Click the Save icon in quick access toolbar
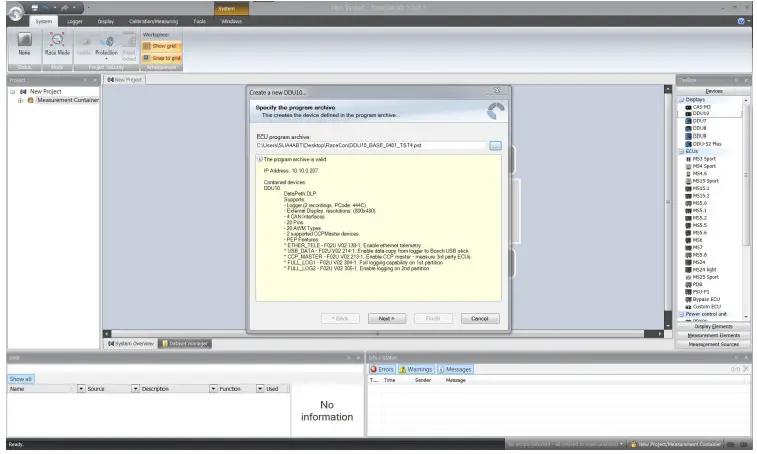This screenshot has width=757, height=454. pyautogui.click(x=35, y=8)
